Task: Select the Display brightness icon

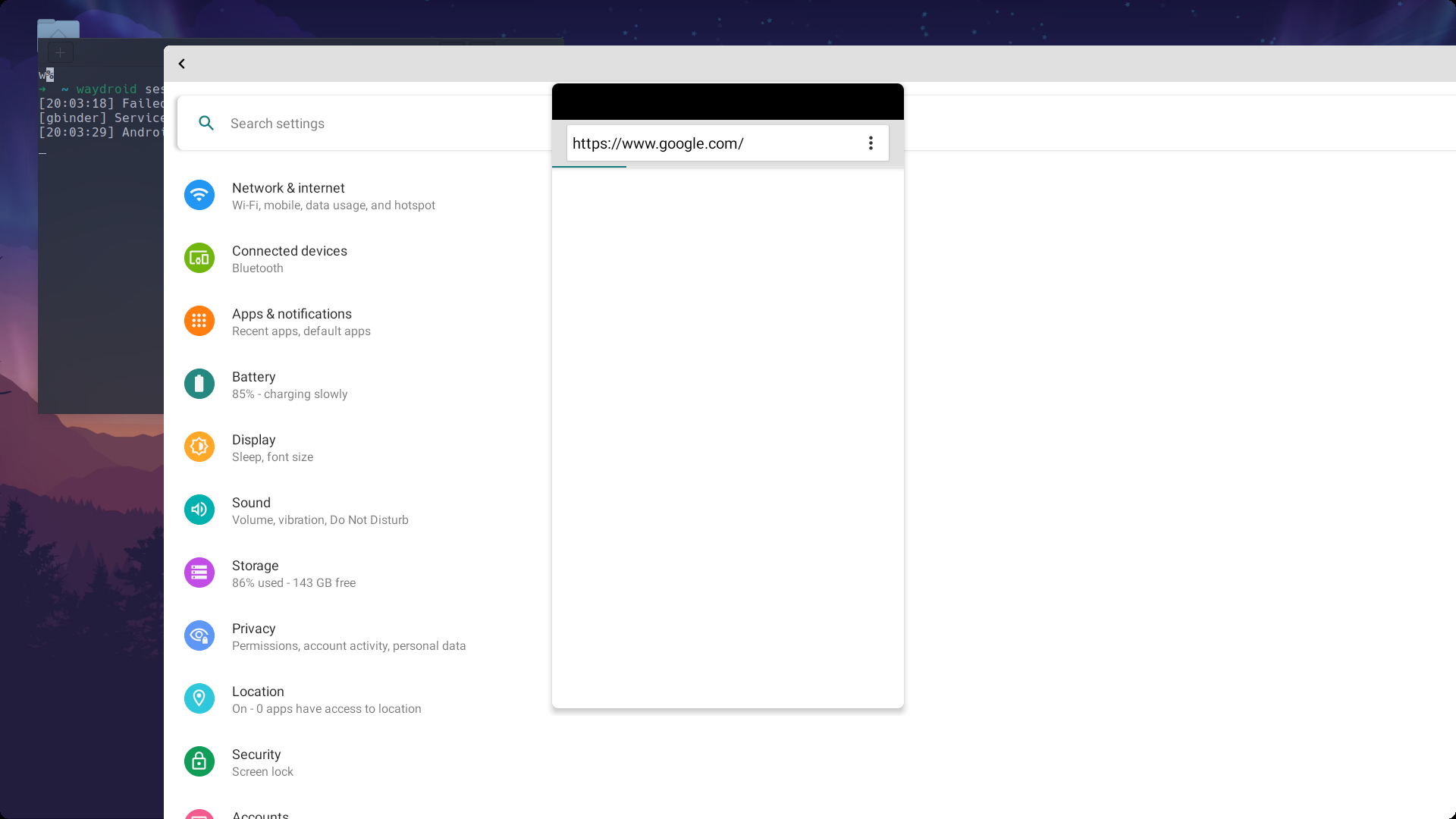Action: (199, 447)
